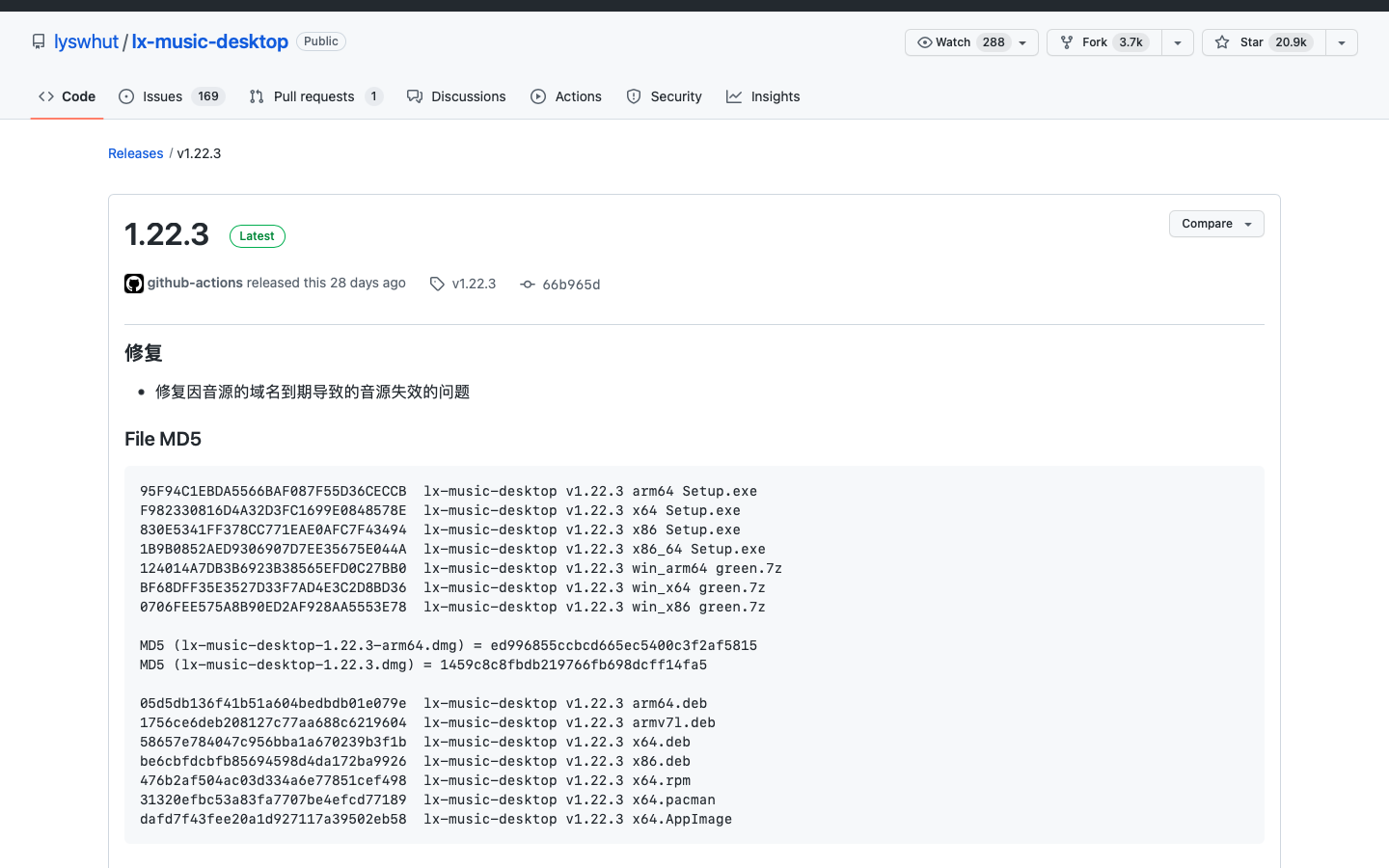Click the Latest release badge
Screen dimensions: 1389x868
(258, 236)
